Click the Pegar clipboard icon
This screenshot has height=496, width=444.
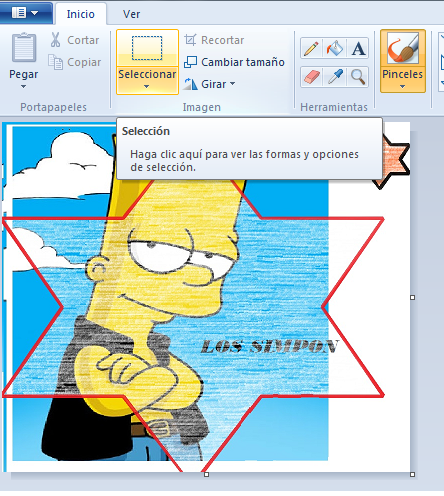(24, 47)
